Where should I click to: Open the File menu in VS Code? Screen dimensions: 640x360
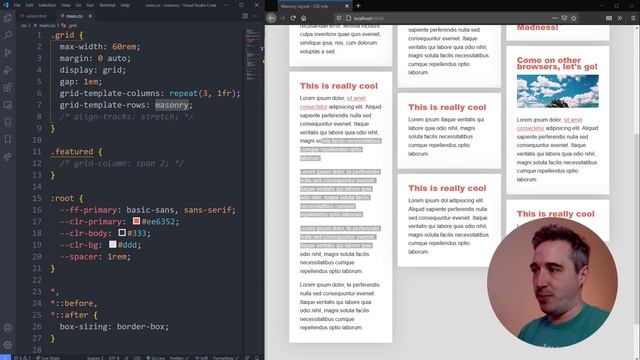[x=17, y=5]
